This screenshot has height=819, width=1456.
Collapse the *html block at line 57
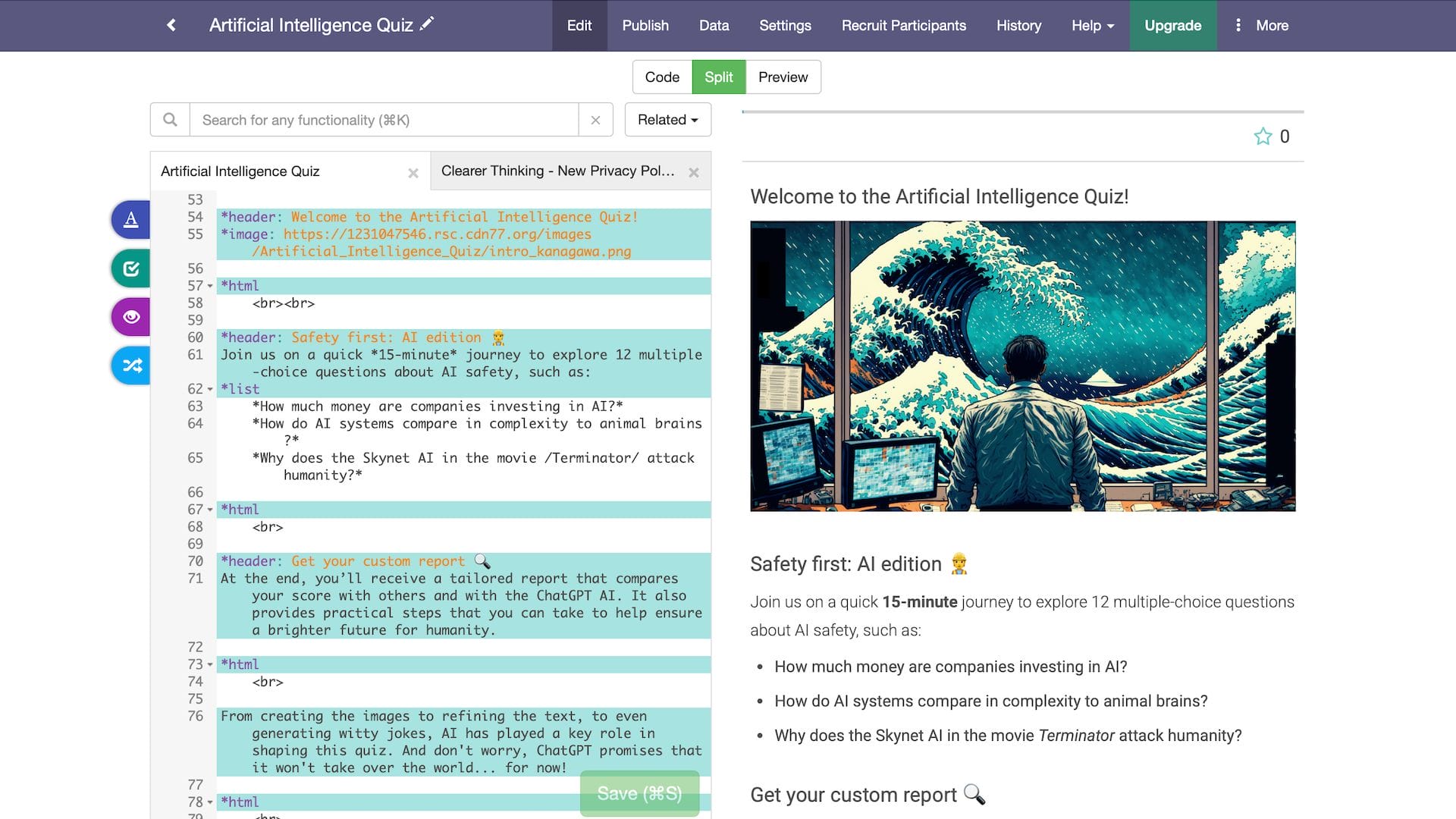[210, 286]
